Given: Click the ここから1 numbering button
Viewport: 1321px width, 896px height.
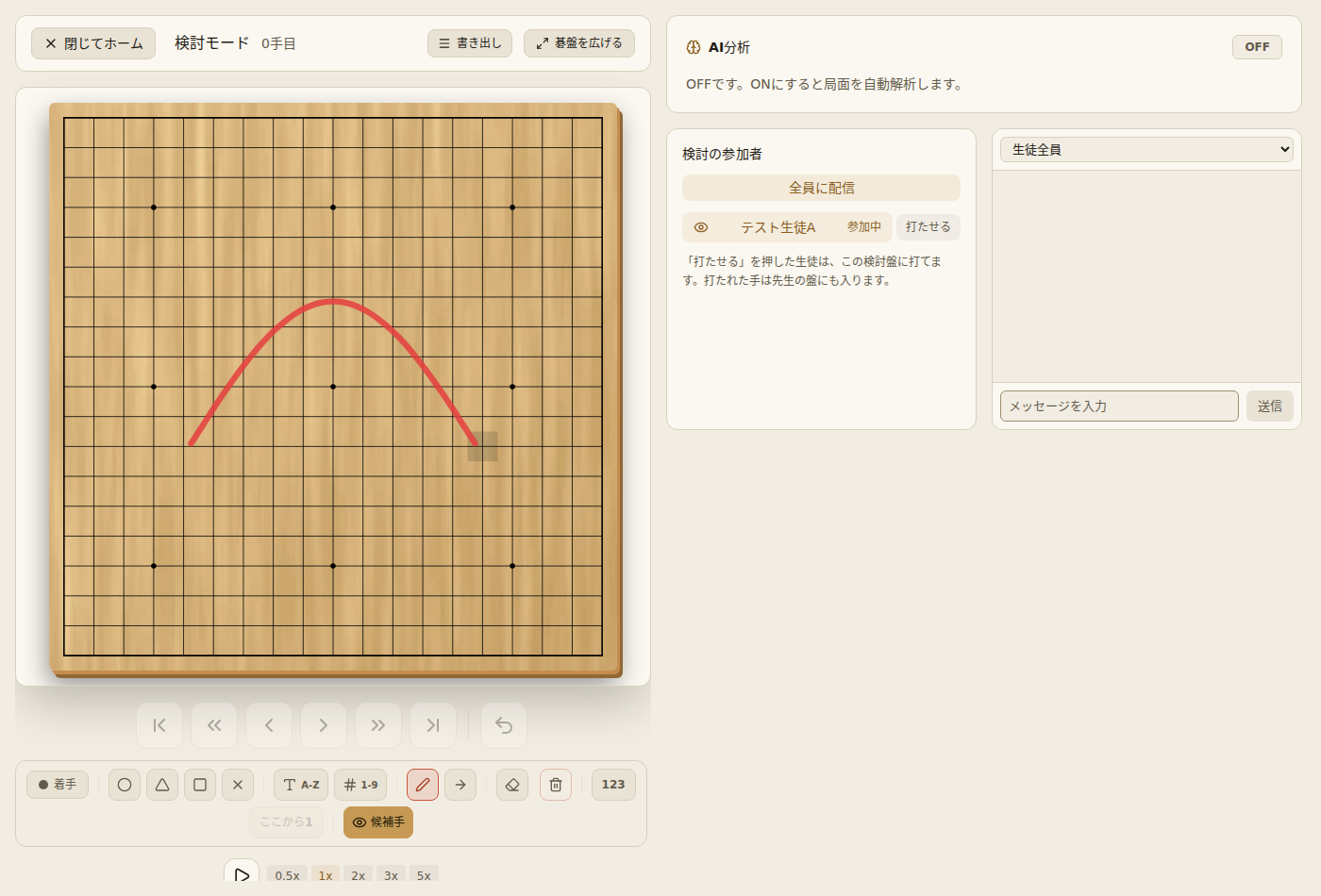Looking at the screenshot, I should [x=286, y=822].
